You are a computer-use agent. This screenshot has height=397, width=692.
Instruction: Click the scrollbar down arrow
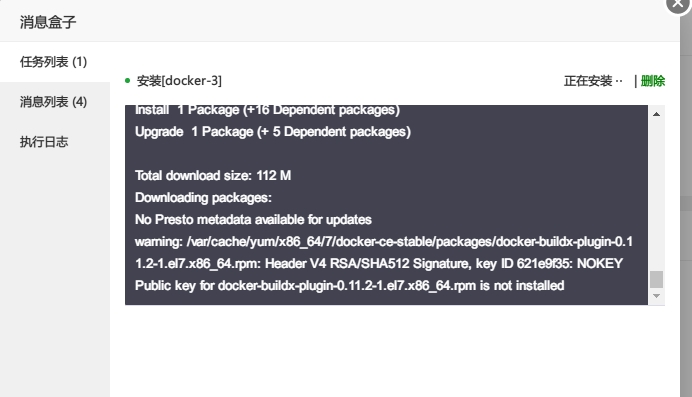click(x=656, y=296)
